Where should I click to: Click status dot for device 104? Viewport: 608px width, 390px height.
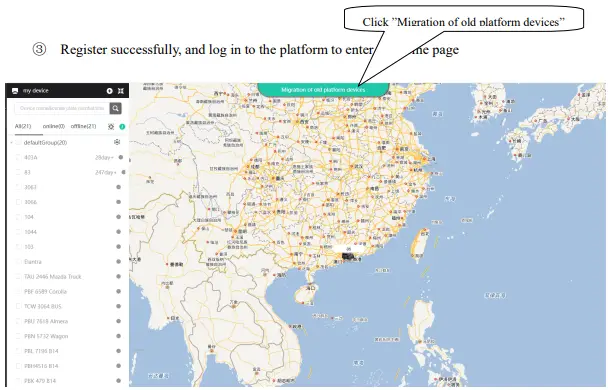point(119,217)
